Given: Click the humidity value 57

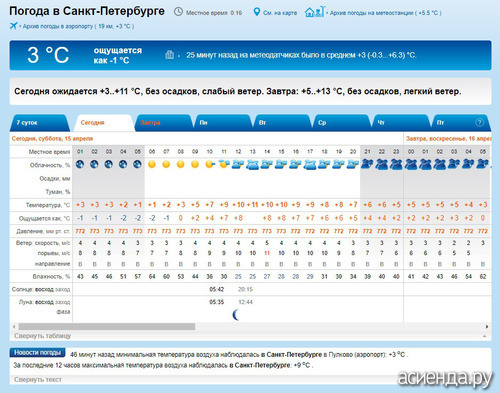Looking at the screenshot, I should [x=137, y=276].
